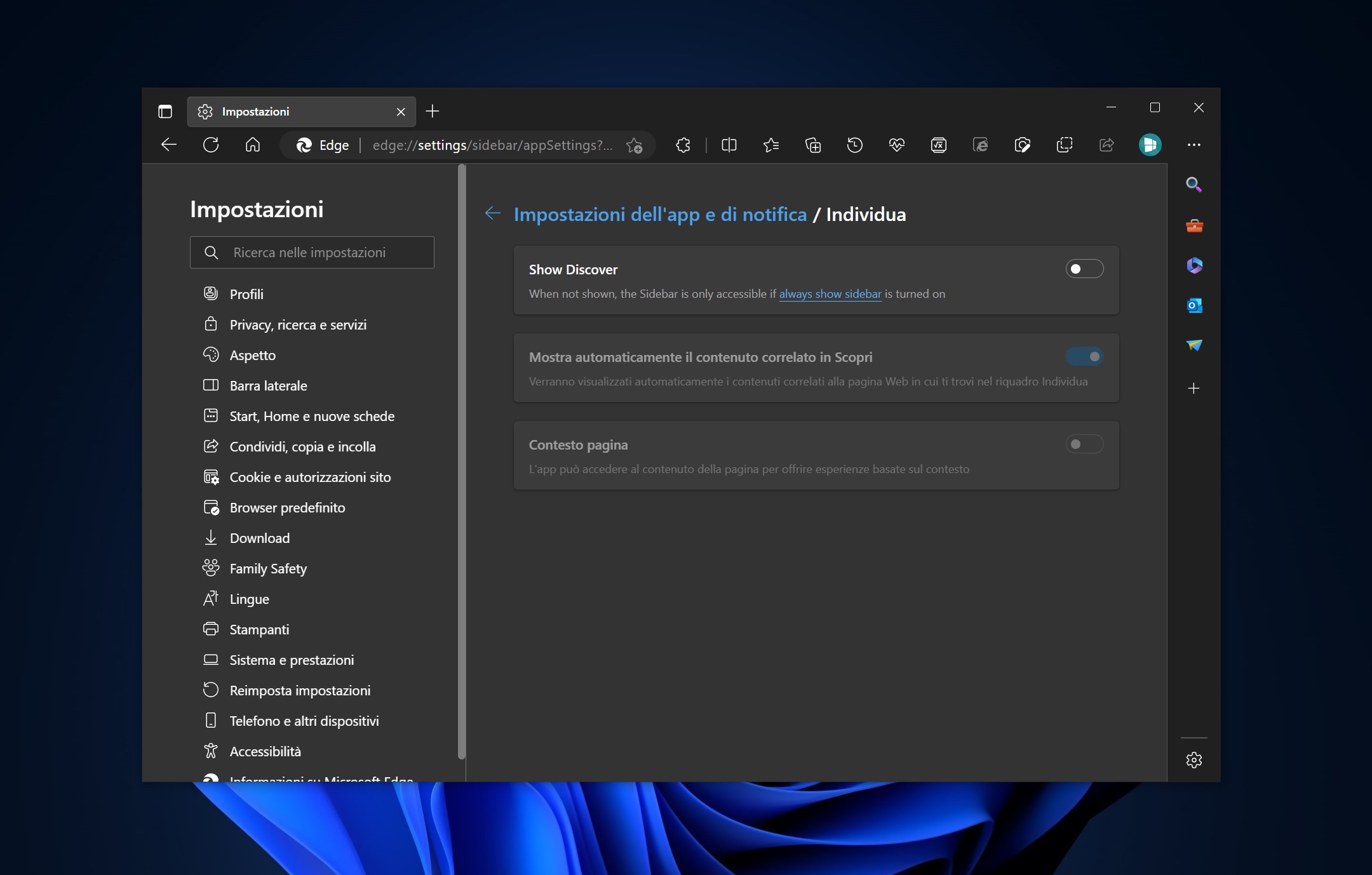Open the Favorites list icon
Viewport: 1372px width, 875px height.
coord(771,145)
